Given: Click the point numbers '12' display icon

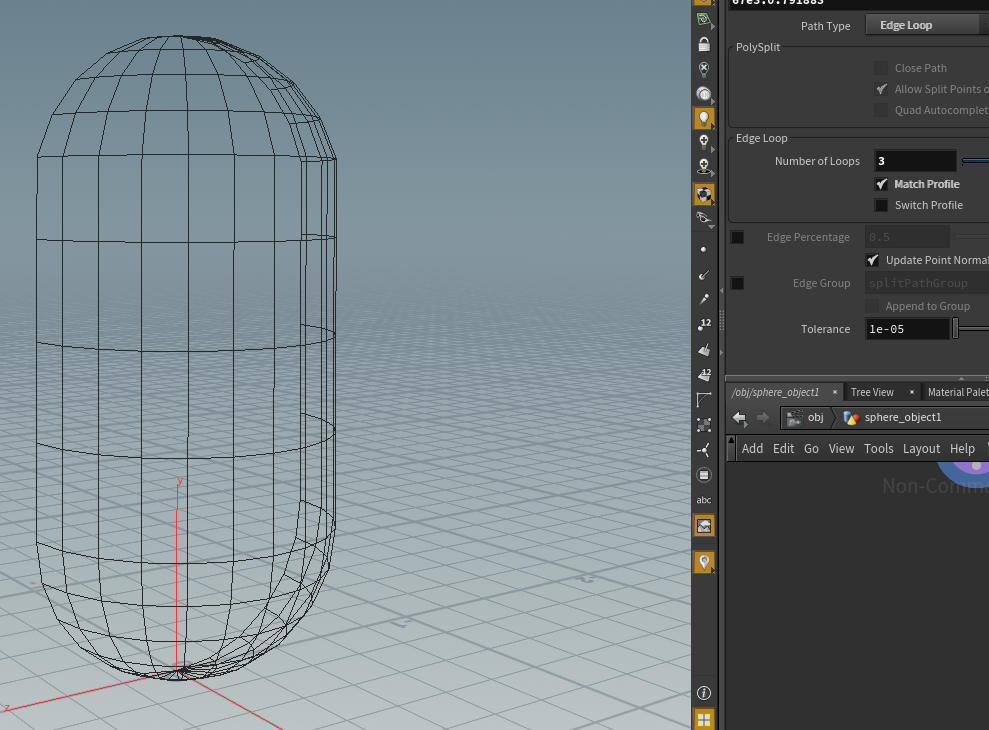Looking at the screenshot, I should click(x=704, y=325).
